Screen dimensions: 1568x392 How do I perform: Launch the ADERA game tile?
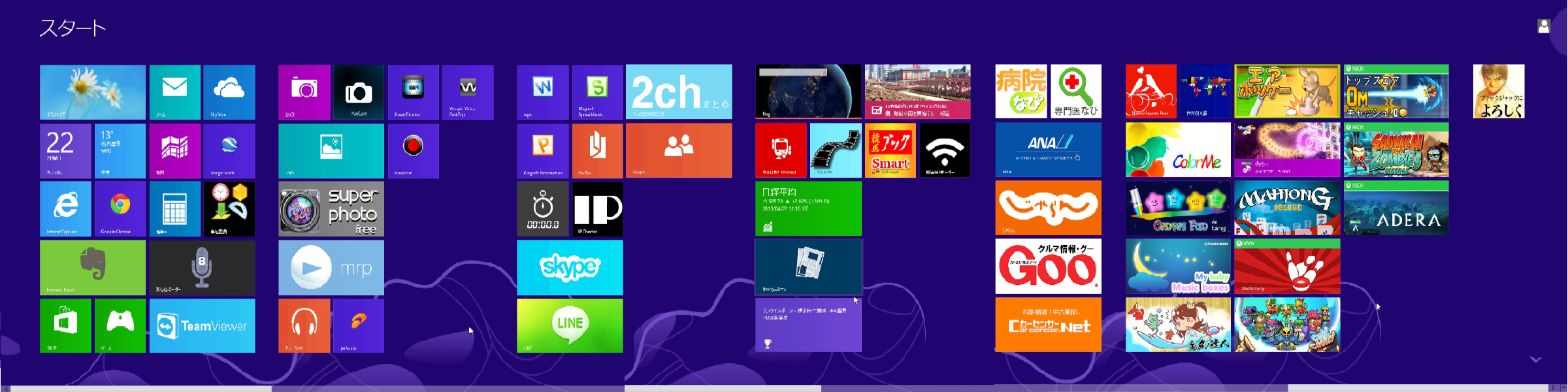point(1396,208)
